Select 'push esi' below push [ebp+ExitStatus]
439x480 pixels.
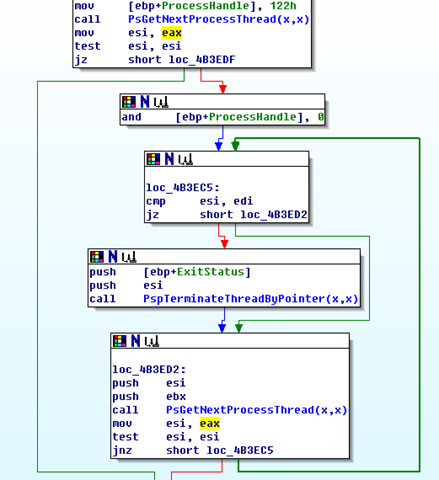126,285
